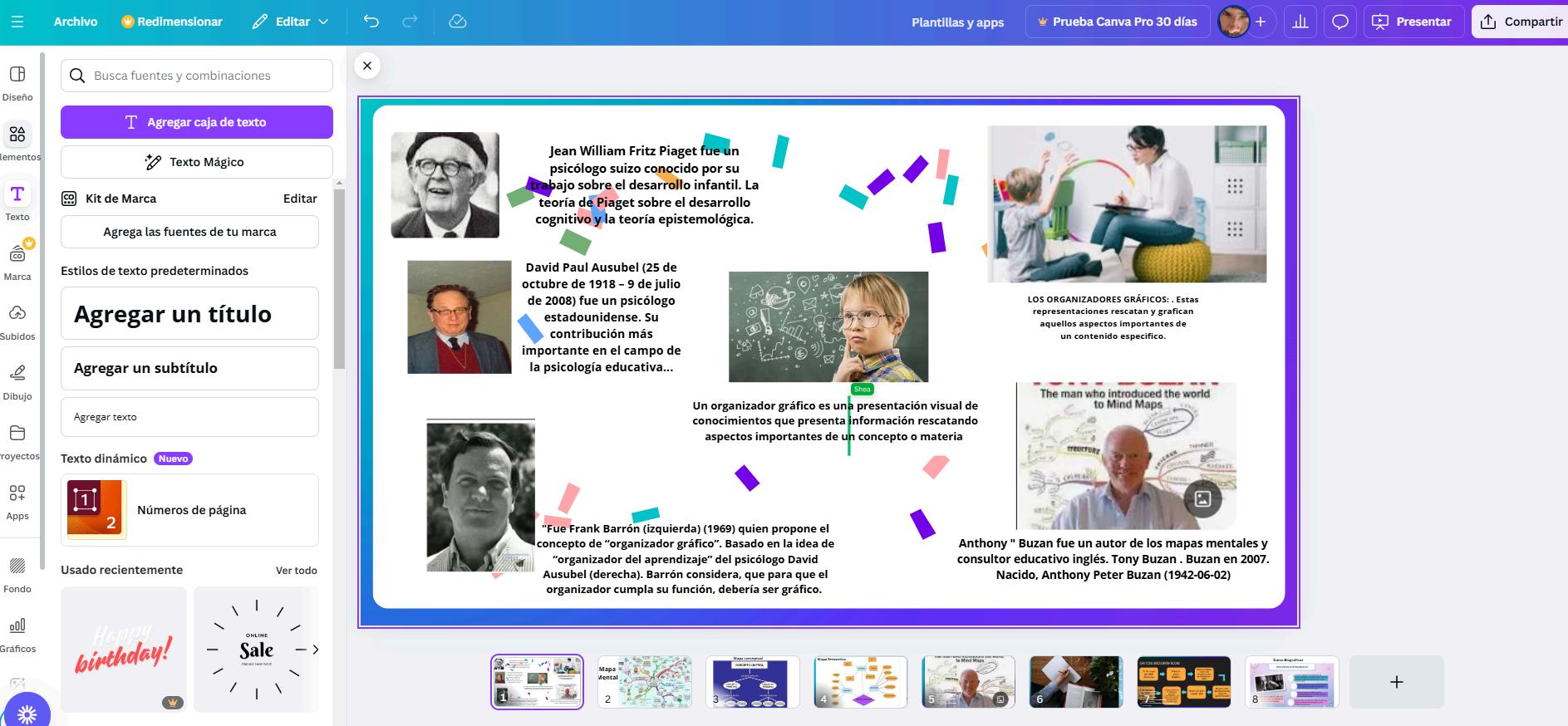
Task: Select page 6 thumbnail
Action: tap(1076, 682)
